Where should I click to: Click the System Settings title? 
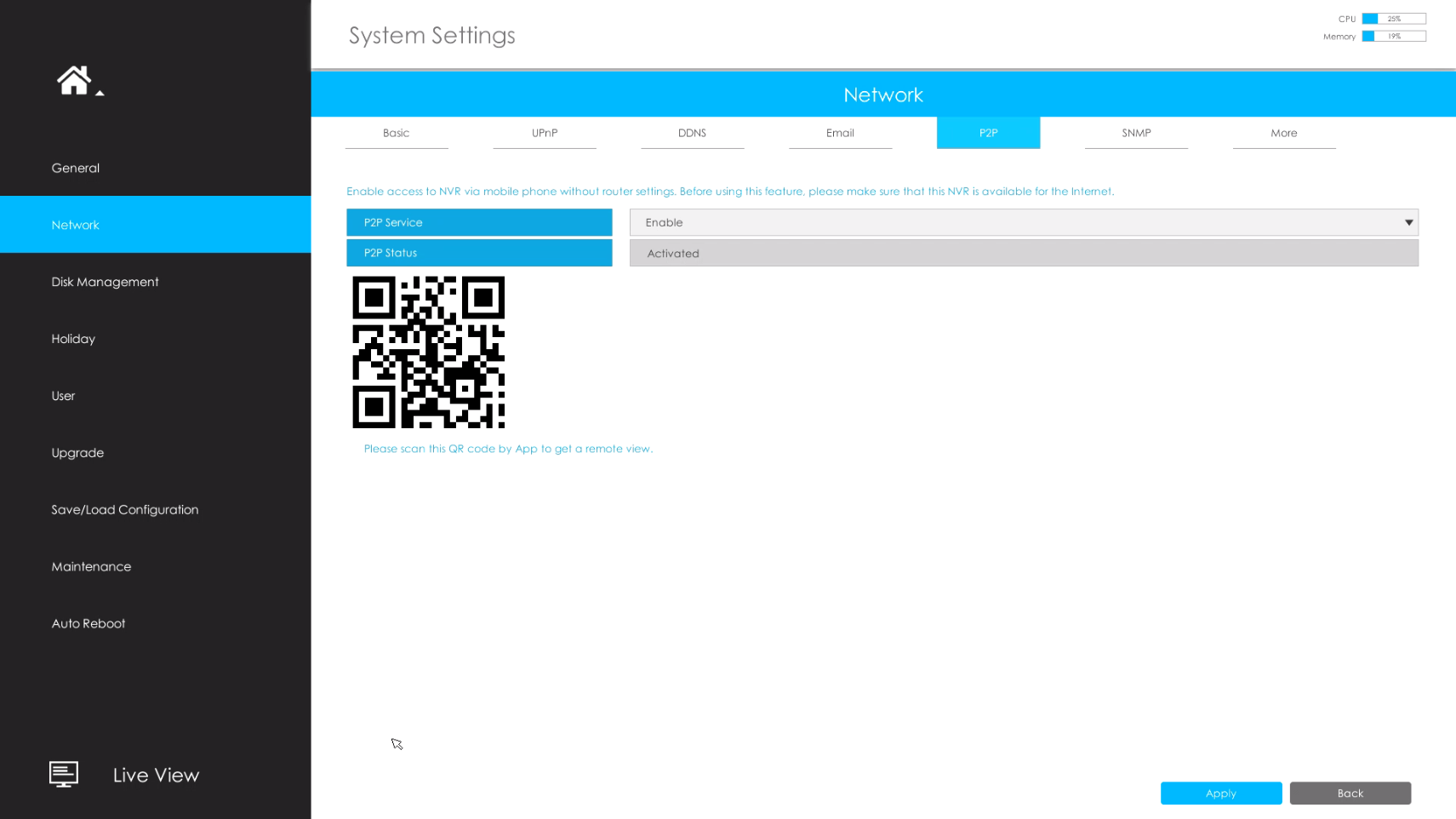tap(432, 35)
